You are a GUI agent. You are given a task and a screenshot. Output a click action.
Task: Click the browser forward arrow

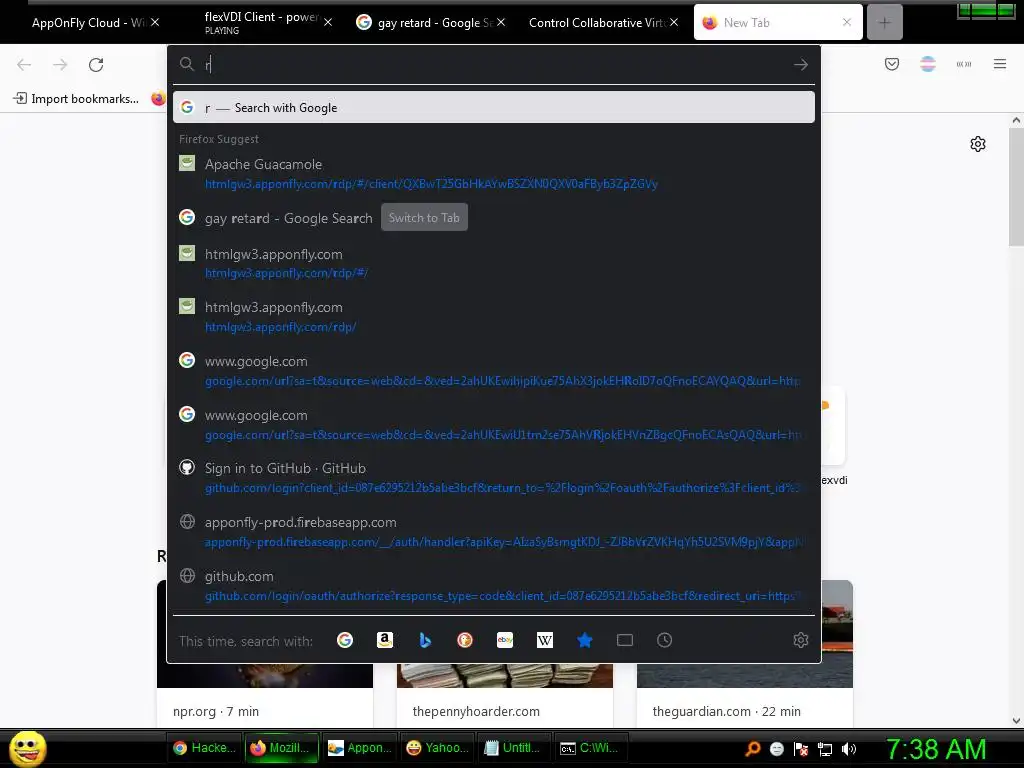click(60, 65)
